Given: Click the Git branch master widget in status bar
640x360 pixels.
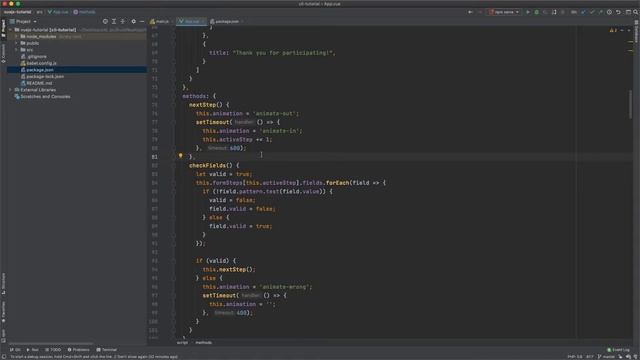Looking at the screenshot, I should 606,357.
